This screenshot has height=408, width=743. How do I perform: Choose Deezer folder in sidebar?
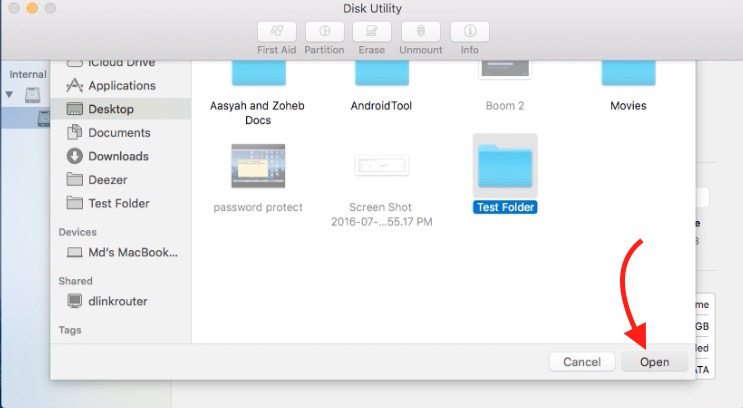(108, 180)
